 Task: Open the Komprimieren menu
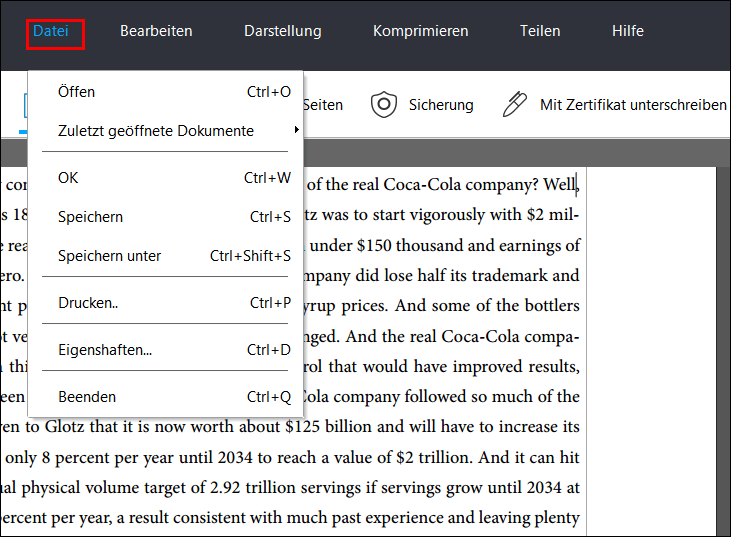click(421, 31)
